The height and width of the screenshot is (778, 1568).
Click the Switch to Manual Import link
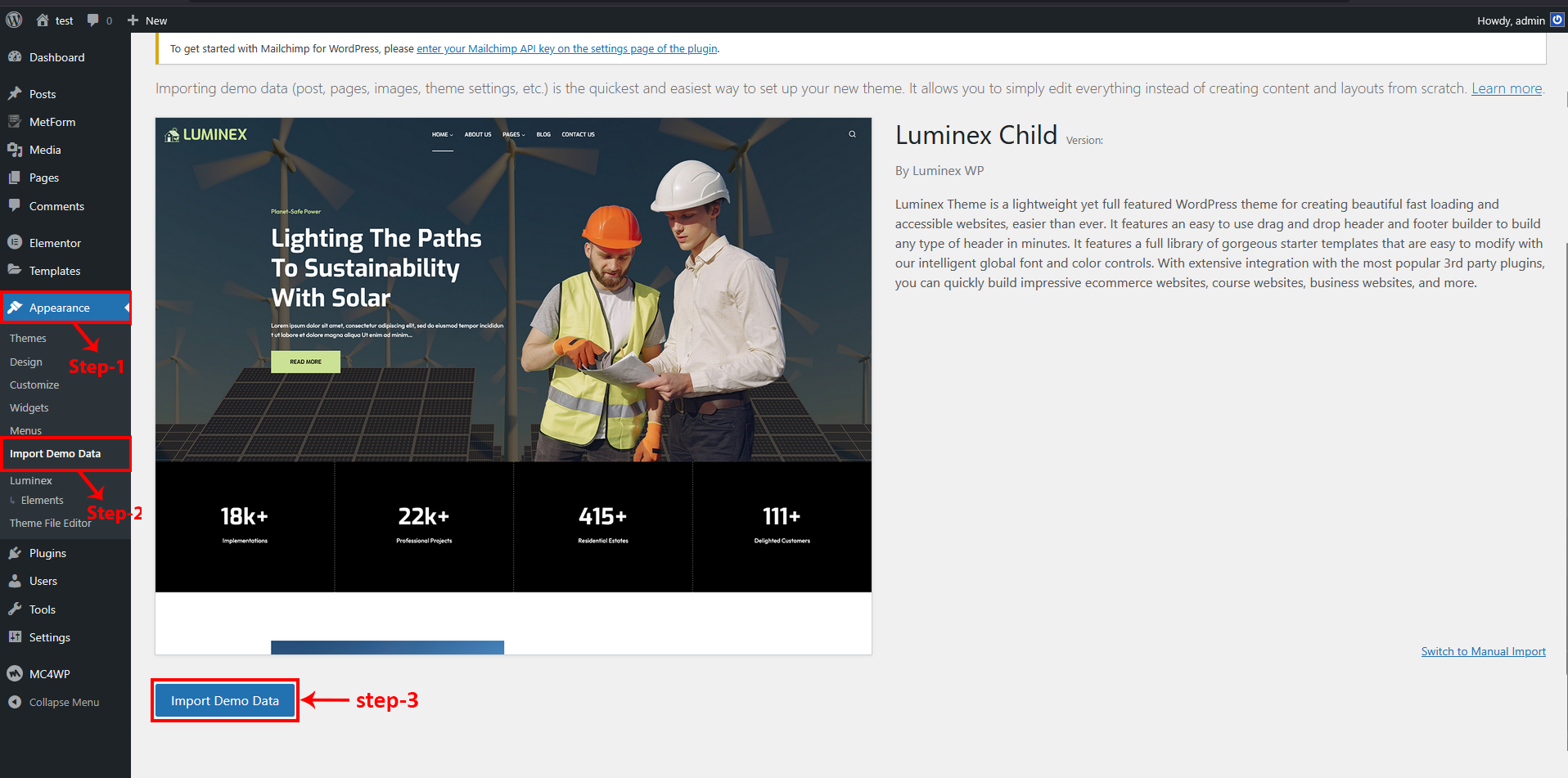(x=1483, y=651)
